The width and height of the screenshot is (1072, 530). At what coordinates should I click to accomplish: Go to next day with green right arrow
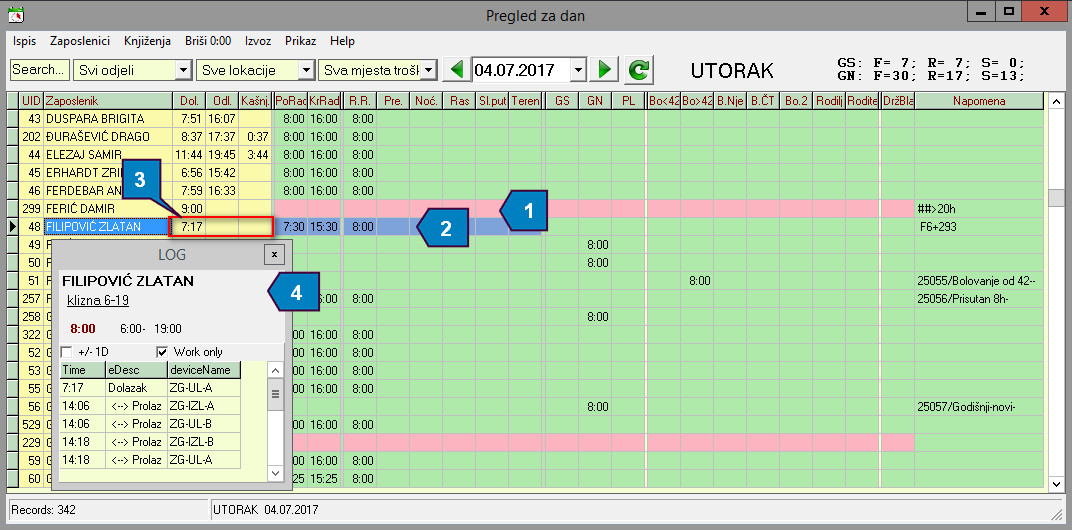tap(604, 69)
